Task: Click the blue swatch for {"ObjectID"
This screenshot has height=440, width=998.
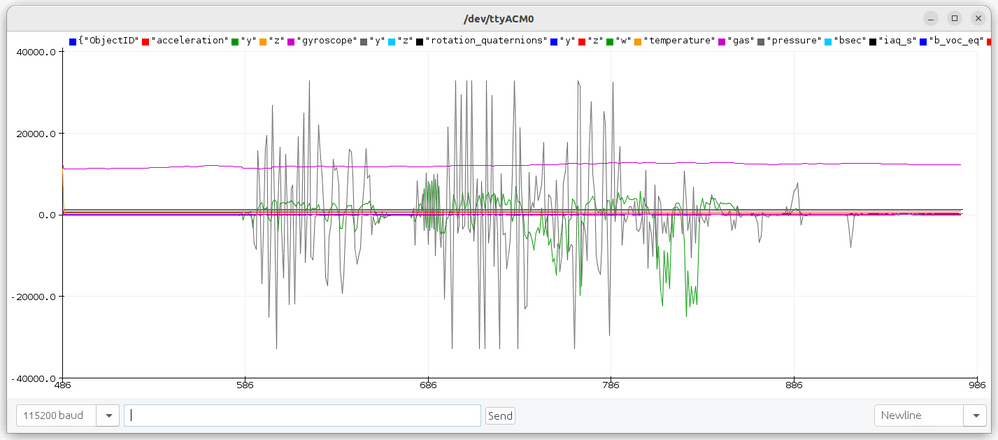Action: (x=73, y=41)
